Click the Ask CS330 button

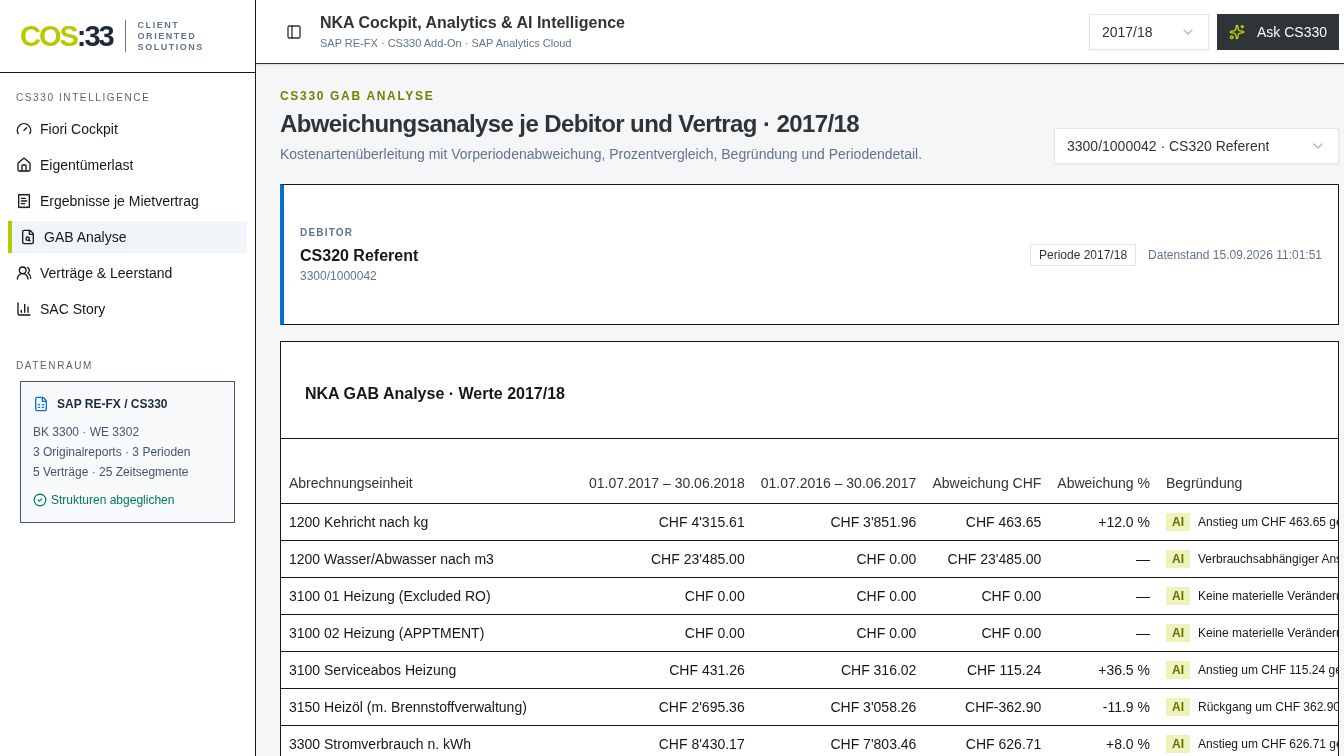[x=1277, y=32]
